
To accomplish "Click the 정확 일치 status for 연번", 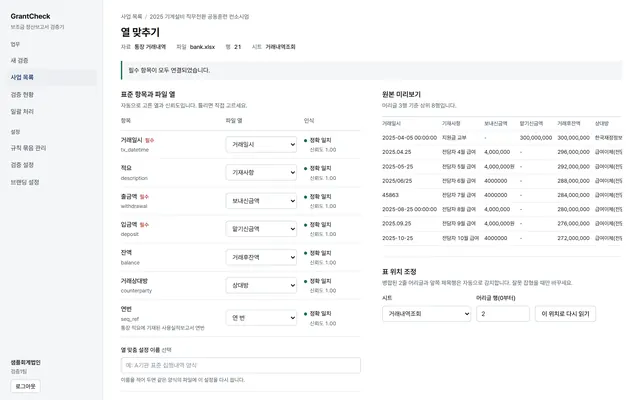I will pos(320,313).
